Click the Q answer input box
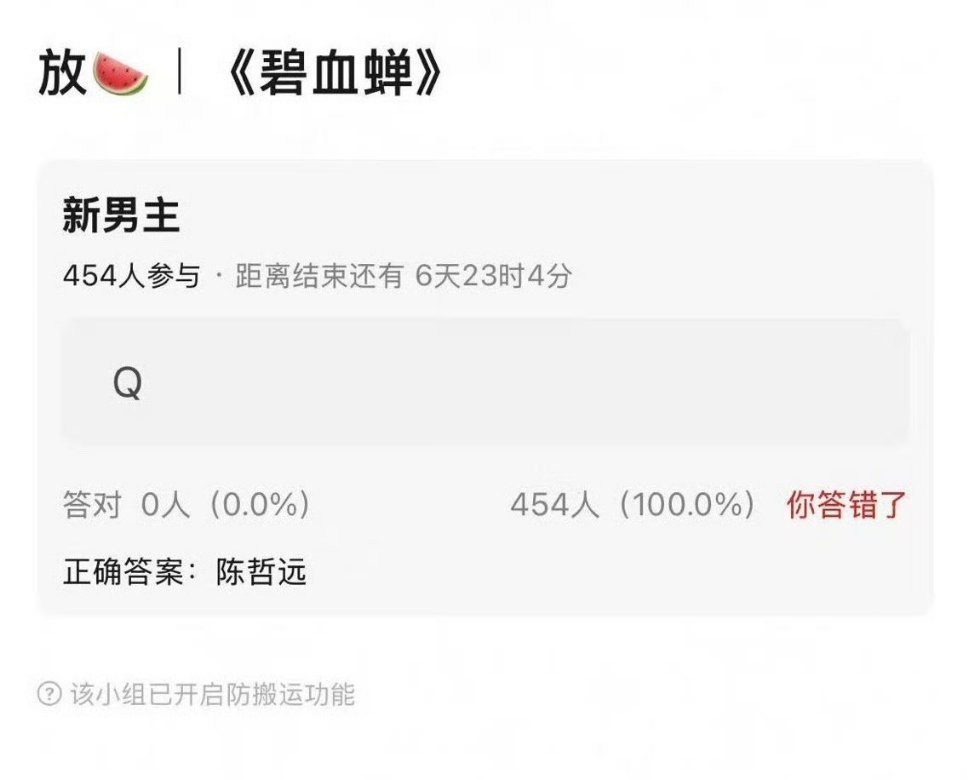The height and width of the screenshot is (780, 967). (485, 381)
